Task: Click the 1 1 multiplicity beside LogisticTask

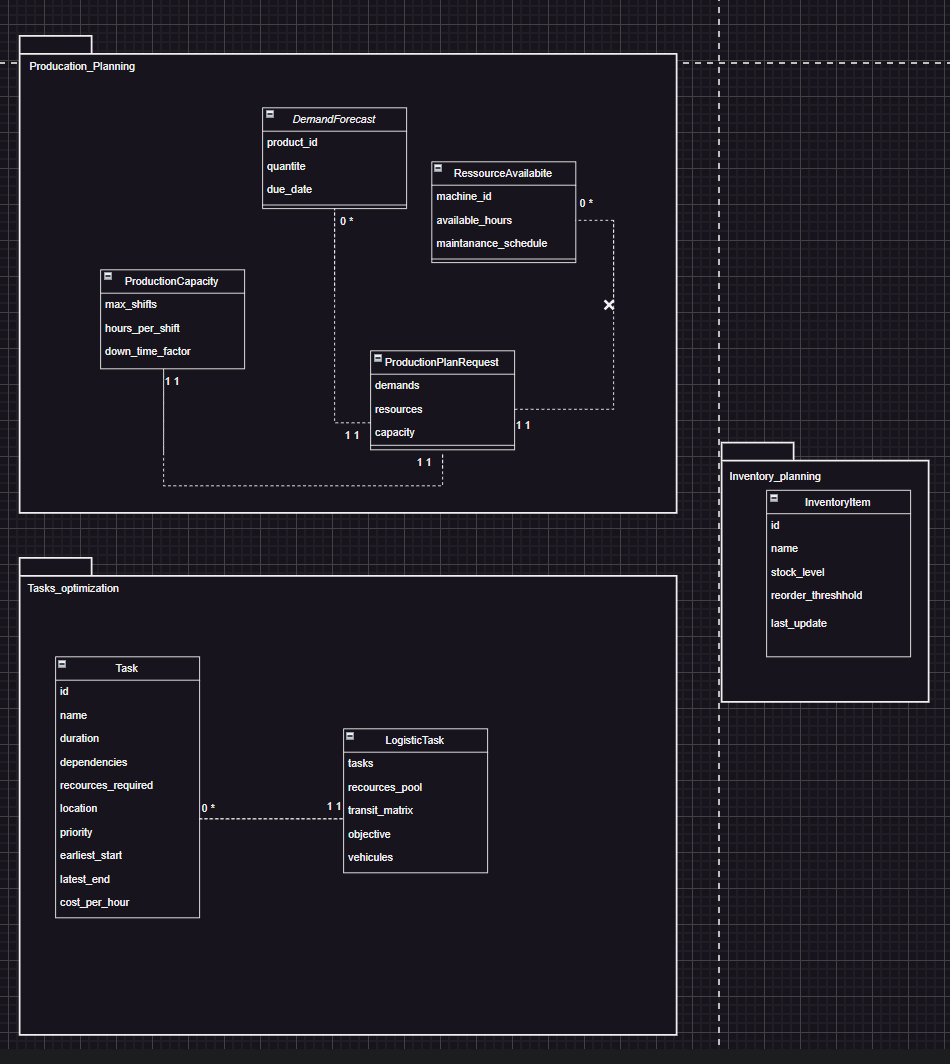Action: [334, 806]
